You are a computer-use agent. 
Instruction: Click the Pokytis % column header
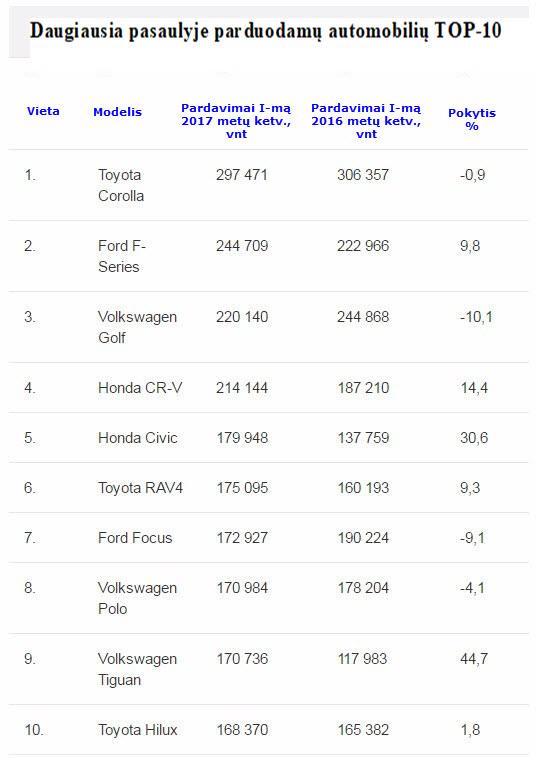472,119
